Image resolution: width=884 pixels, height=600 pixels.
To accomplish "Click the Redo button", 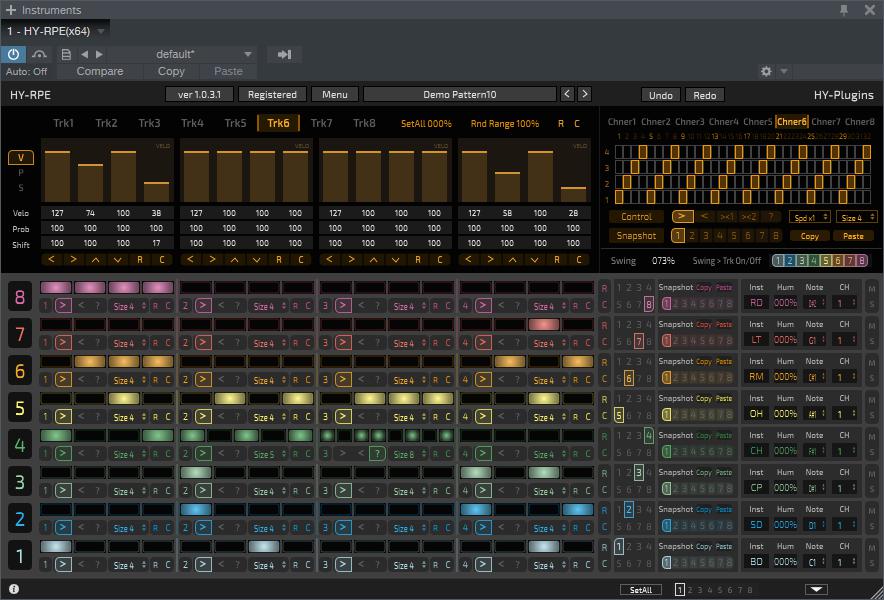I will [x=705, y=95].
